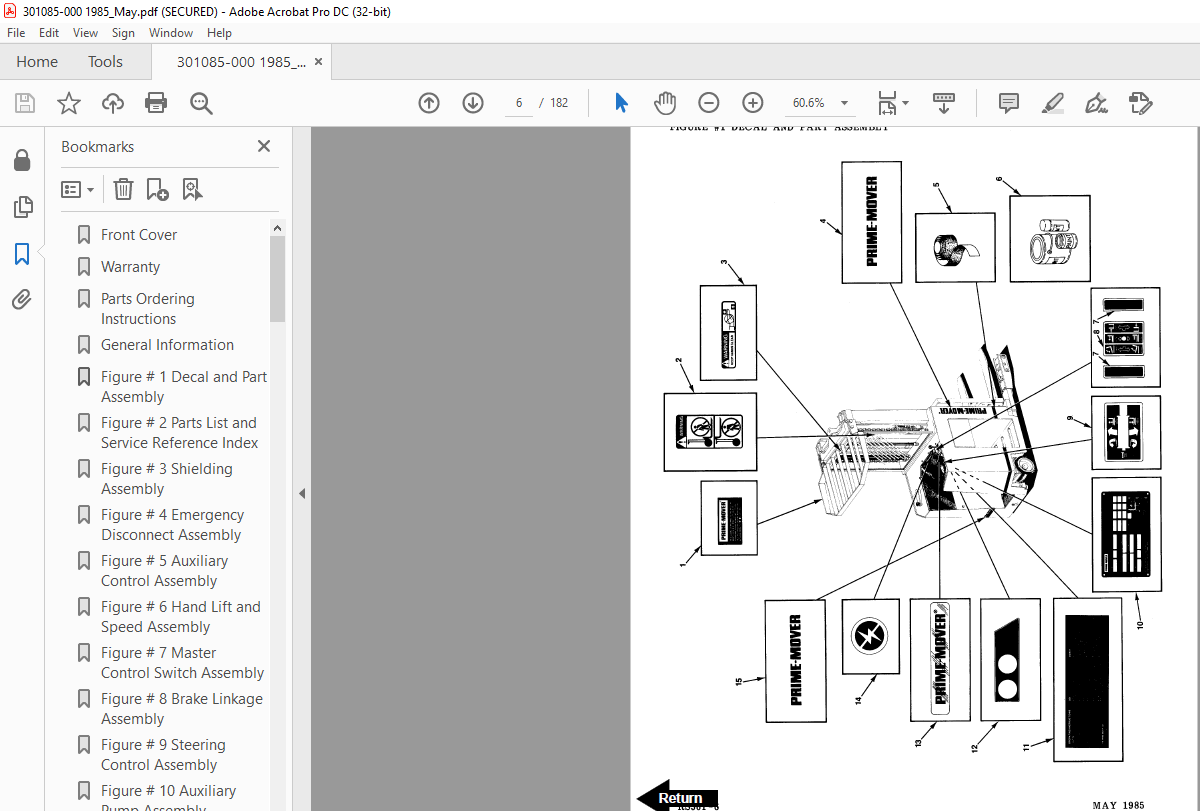The width and height of the screenshot is (1200, 811).
Task: Open the File menu
Action: 16,33
